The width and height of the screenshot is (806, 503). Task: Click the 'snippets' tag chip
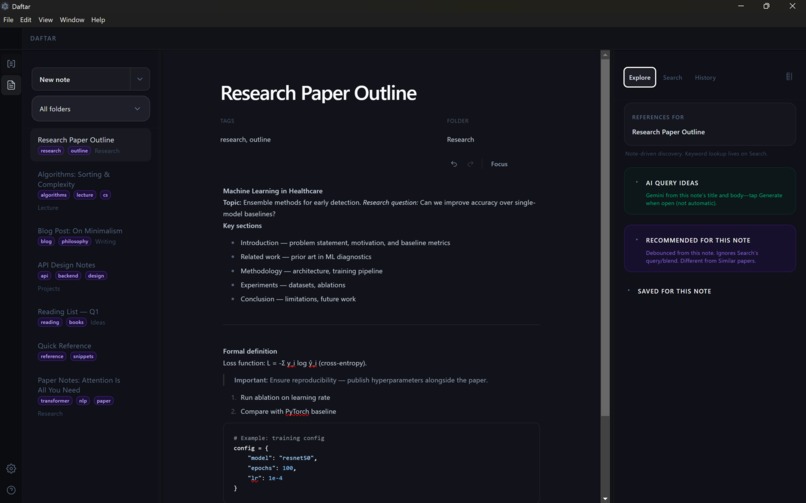click(83, 357)
